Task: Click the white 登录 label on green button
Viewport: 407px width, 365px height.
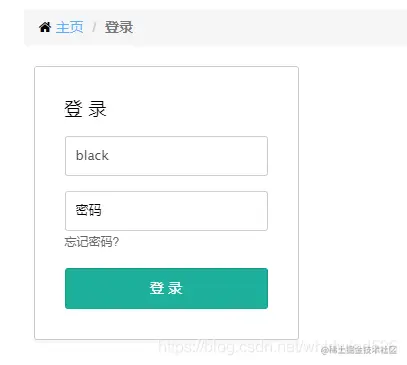Action: click(x=166, y=288)
